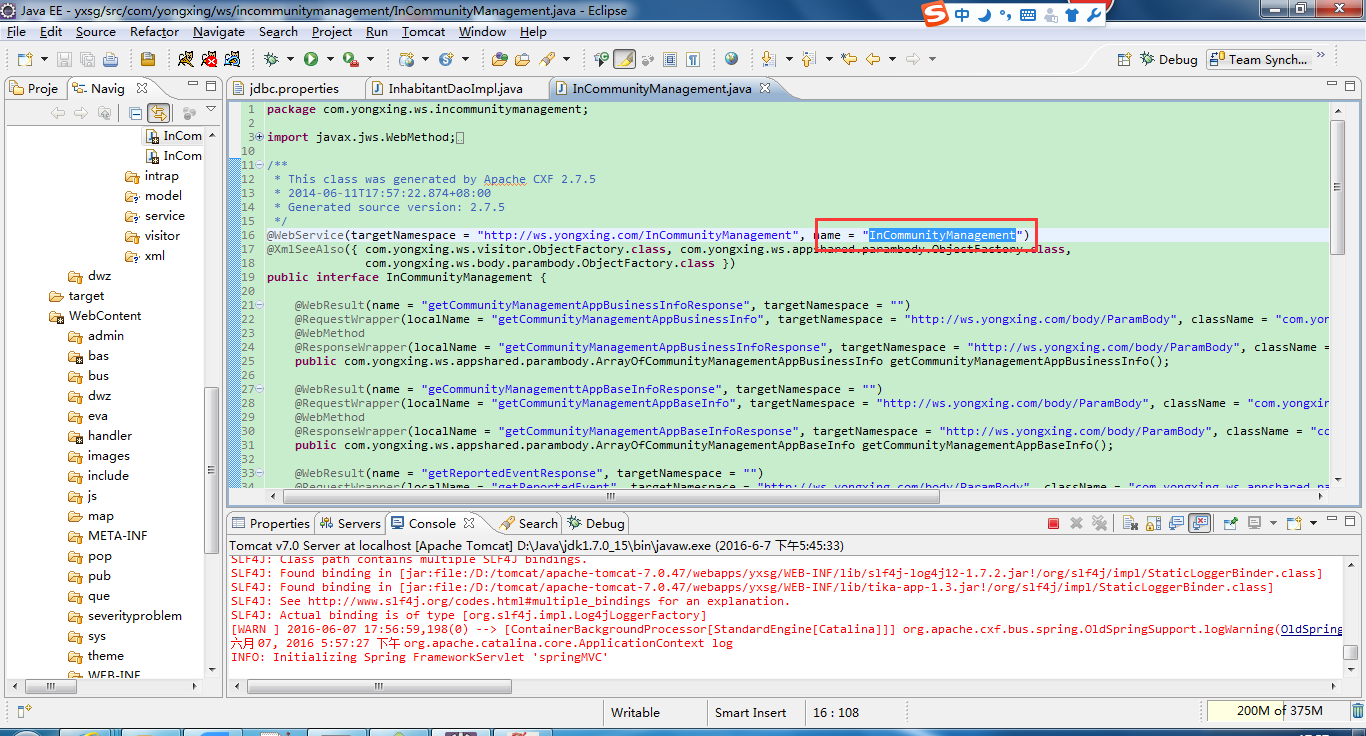
Task: Click the Last Edit Location icon
Action: [x=849, y=59]
